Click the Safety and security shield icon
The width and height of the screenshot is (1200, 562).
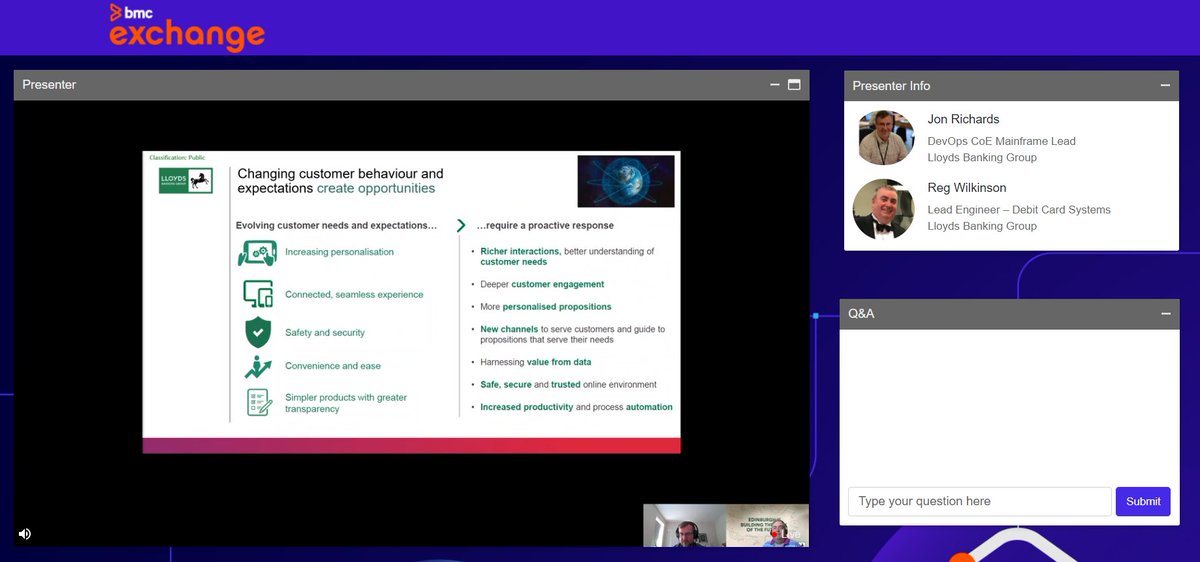point(258,332)
